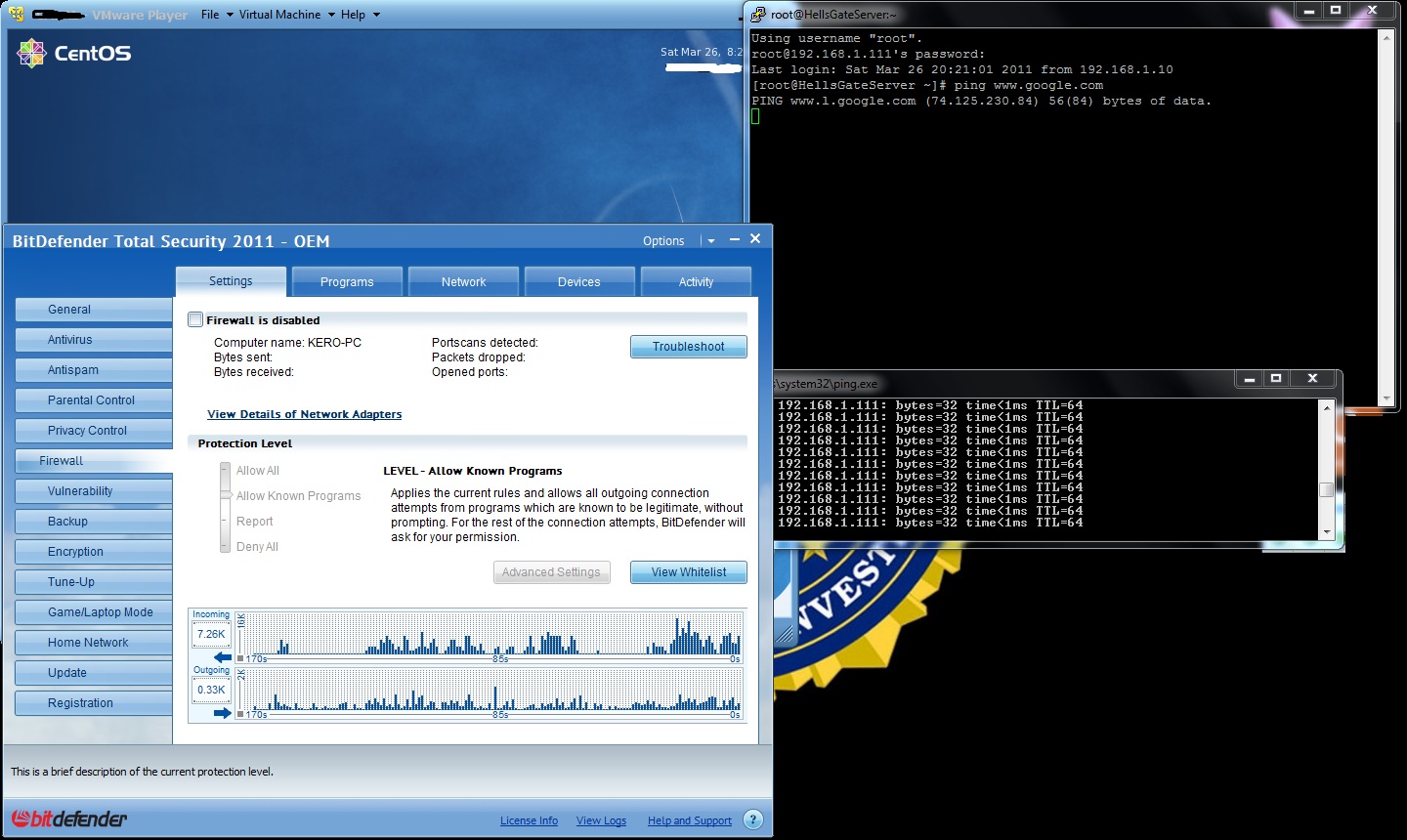
Task: Open the Antispam section
Action: 94,370
